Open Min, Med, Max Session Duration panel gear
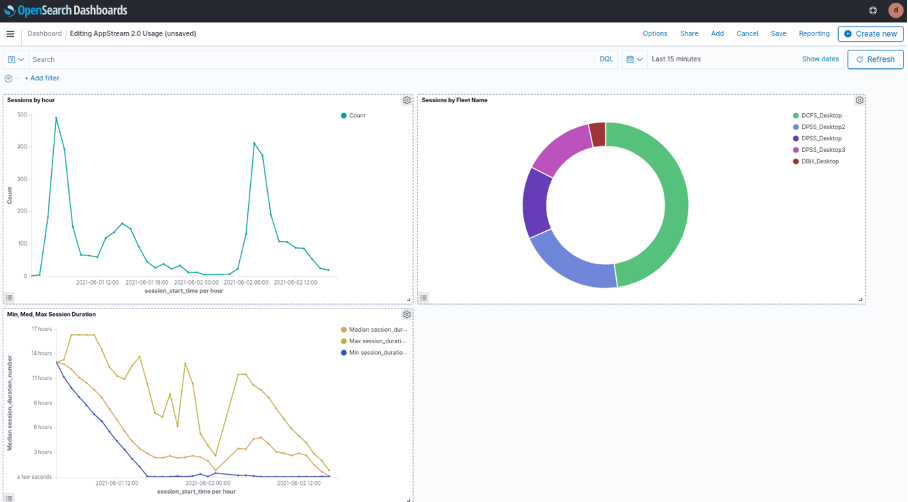The height and width of the screenshot is (502, 908). (x=407, y=314)
